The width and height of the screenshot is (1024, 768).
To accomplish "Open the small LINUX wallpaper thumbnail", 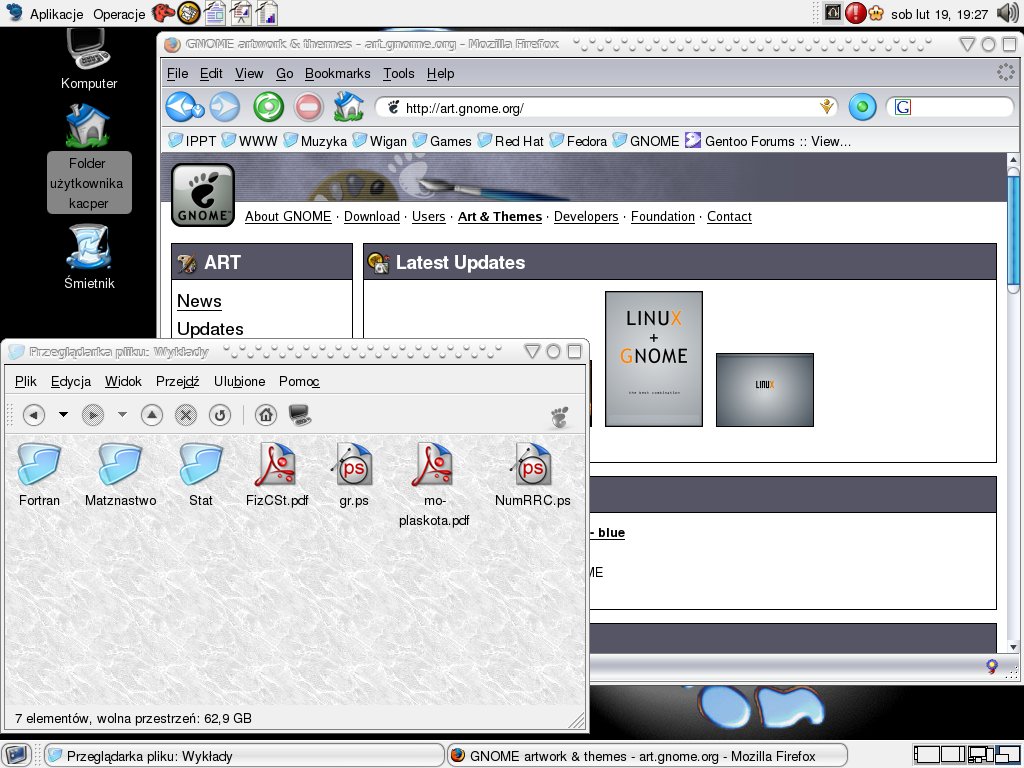I will point(765,390).
